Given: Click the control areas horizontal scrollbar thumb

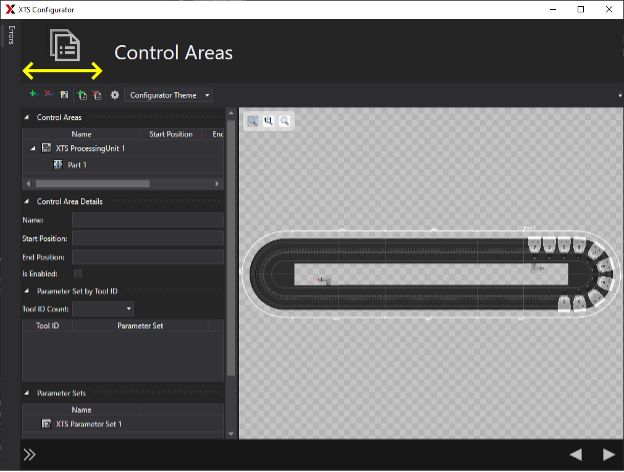Looking at the screenshot, I should pos(93,184).
